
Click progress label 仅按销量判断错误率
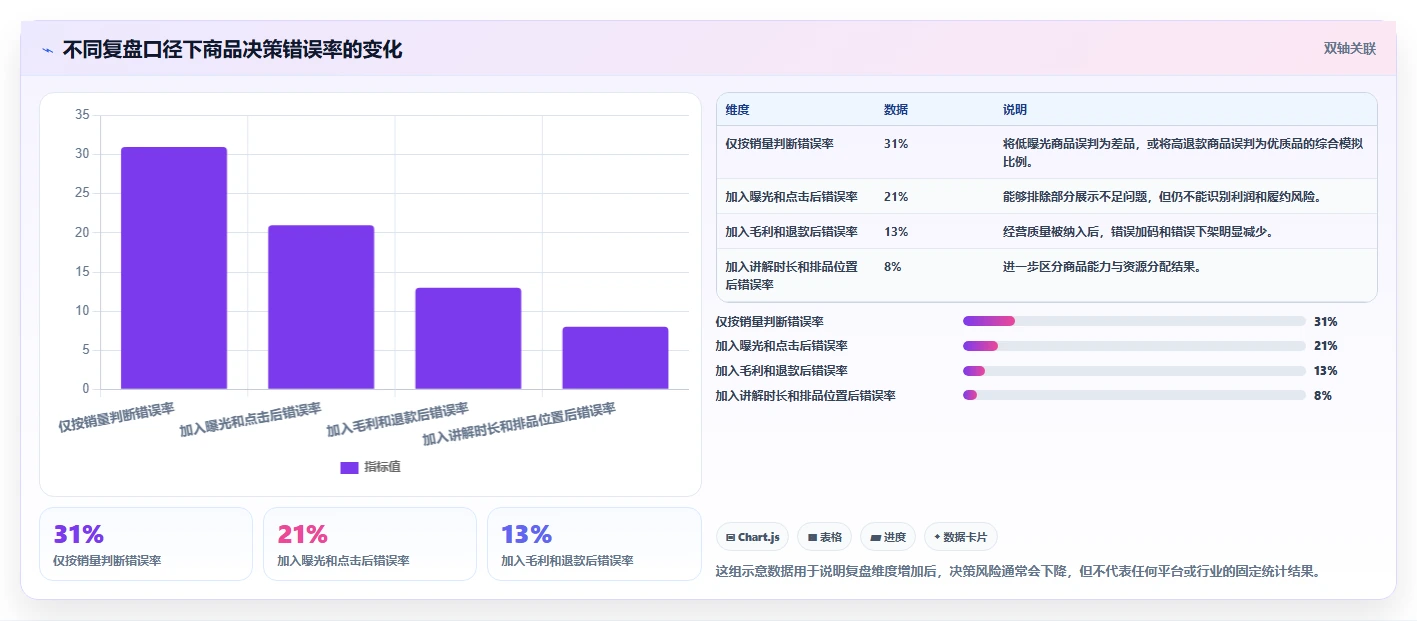coord(769,322)
